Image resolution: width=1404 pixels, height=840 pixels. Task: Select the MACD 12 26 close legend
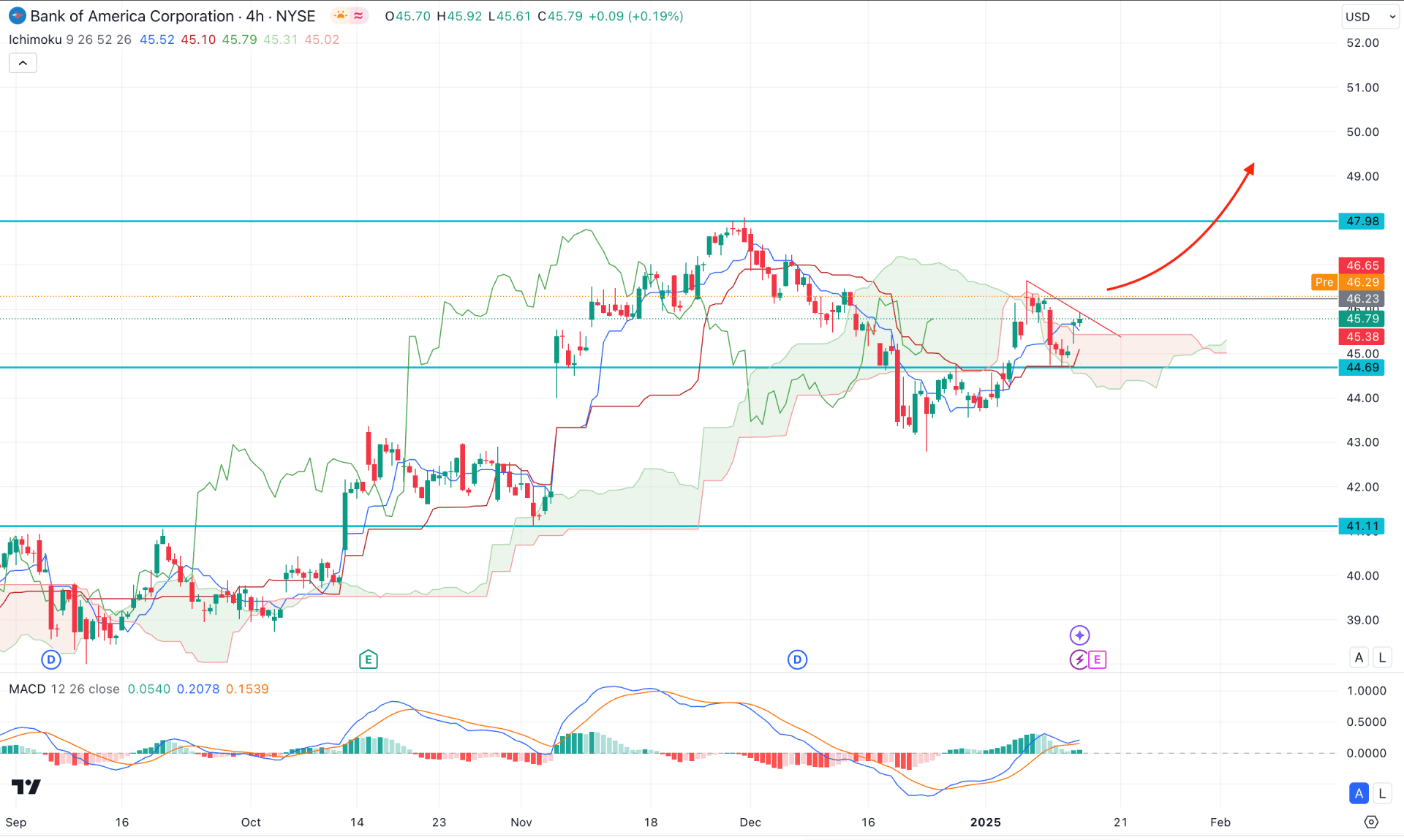[64, 689]
